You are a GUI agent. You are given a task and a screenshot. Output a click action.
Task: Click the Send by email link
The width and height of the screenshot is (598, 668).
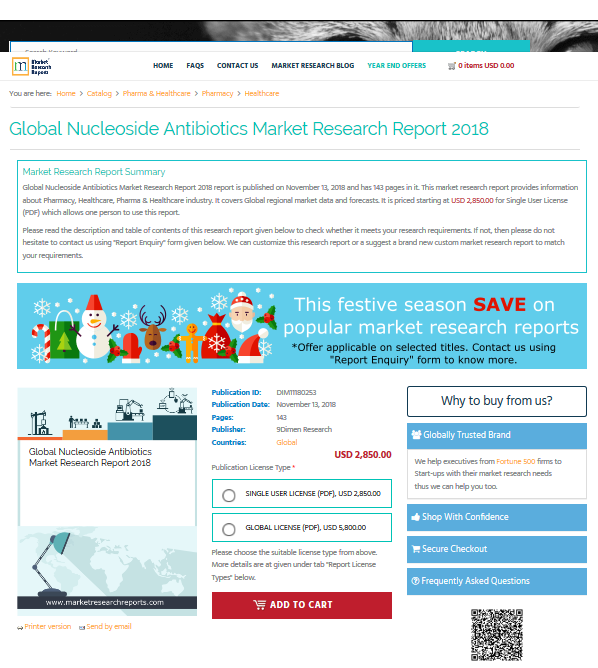(109, 626)
